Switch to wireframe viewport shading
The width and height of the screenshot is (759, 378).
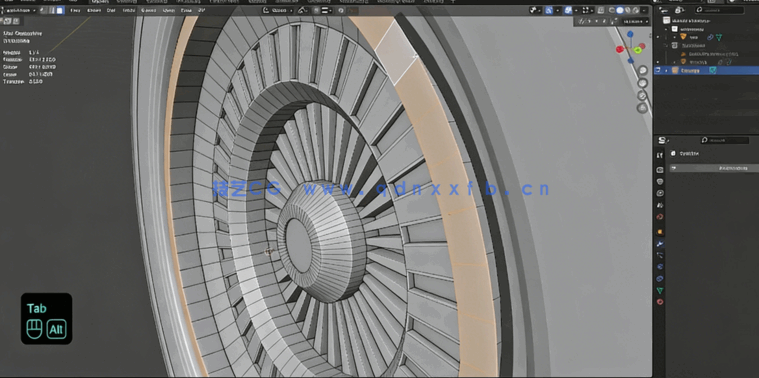[x=612, y=10]
